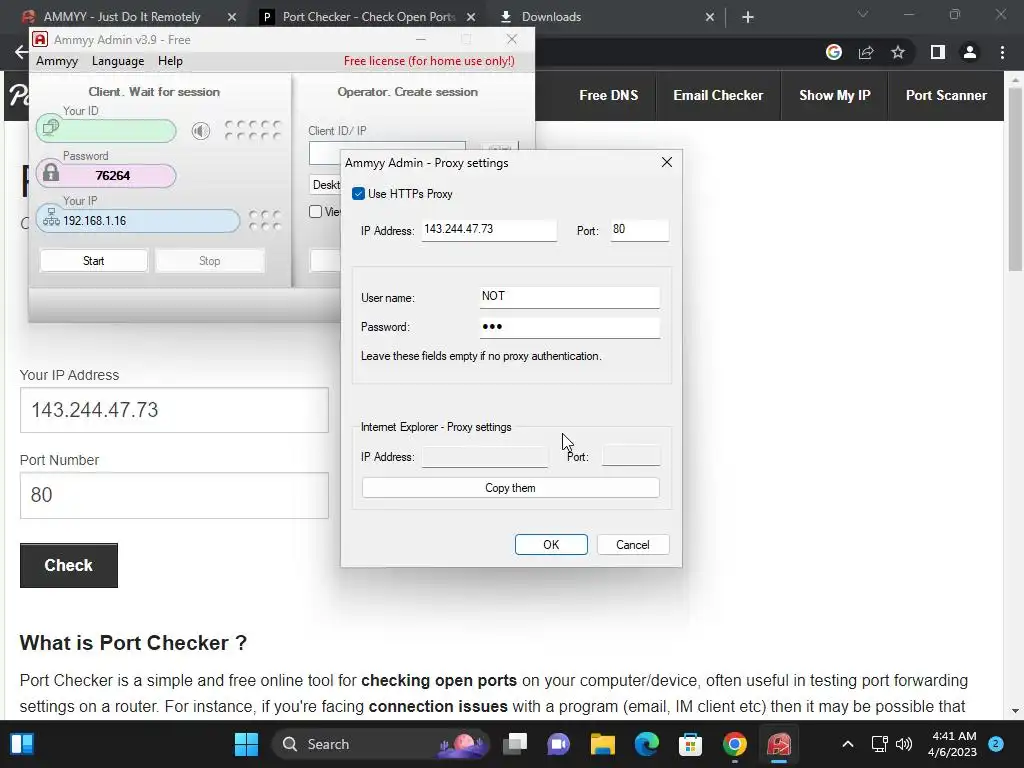The height and width of the screenshot is (768, 1024).
Task: Click the Ammyy Admin taskbar icon
Action: pyautogui.click(x=778, y=744)
